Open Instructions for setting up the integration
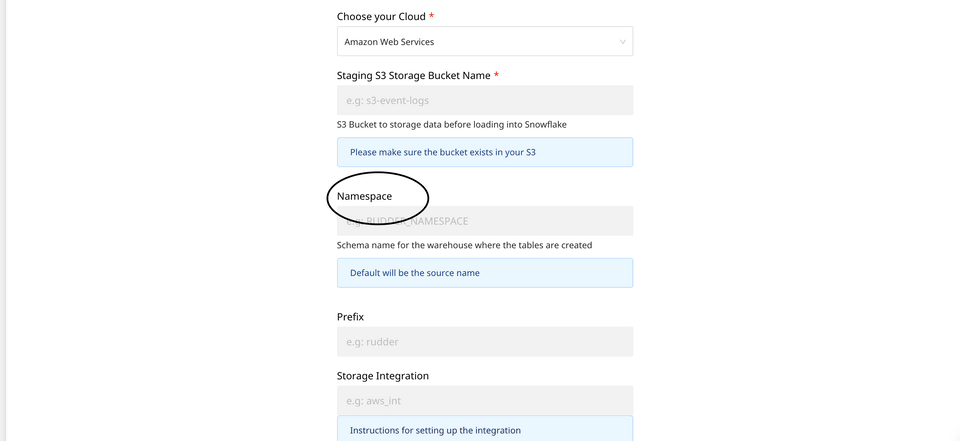The height and width of the screenshot is (441, 960). click(x=435, y=430)
